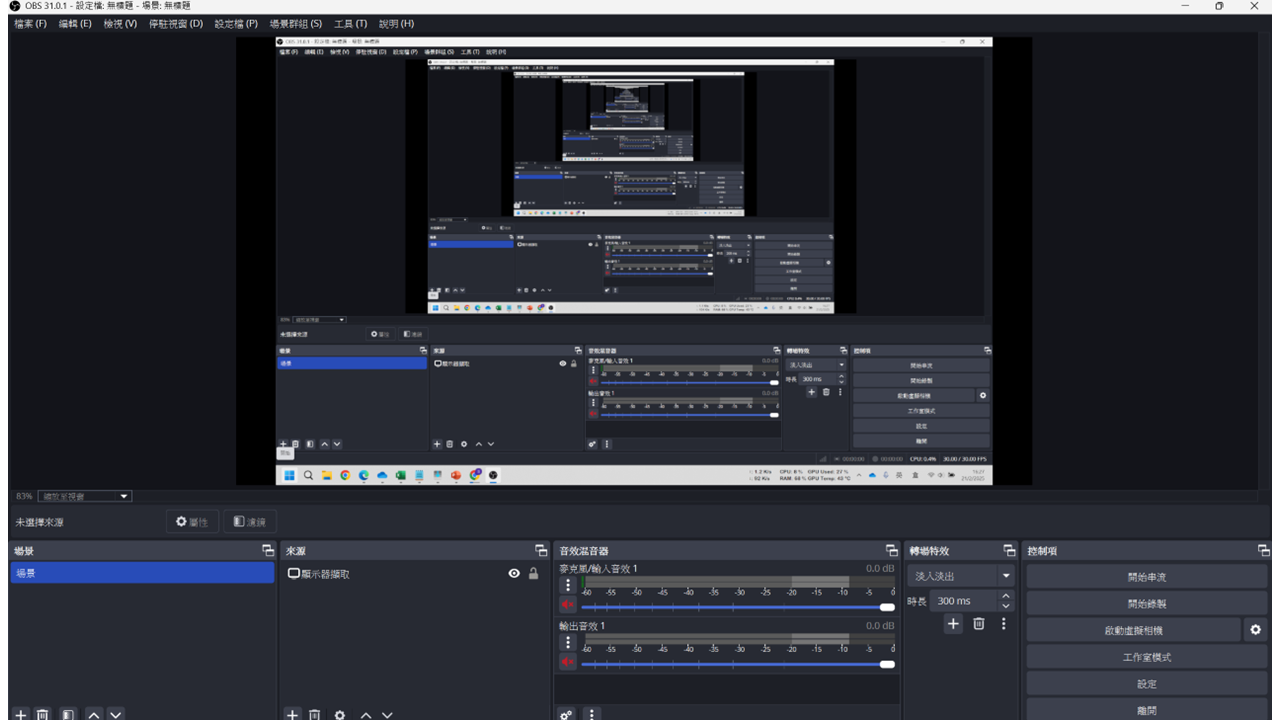Open source properties via the gear icon

click(x=340, y=714)
